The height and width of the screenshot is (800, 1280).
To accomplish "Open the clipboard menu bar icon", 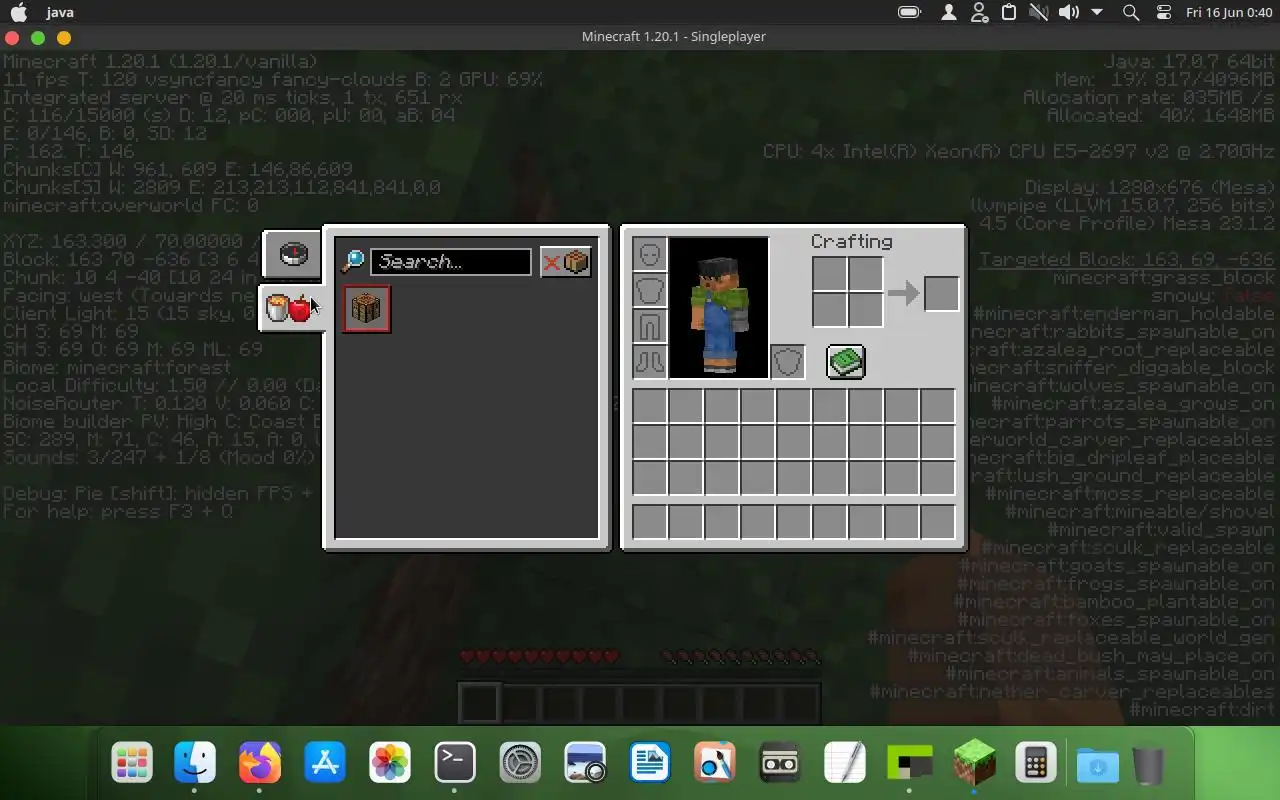I will (x=1009, y=12).
